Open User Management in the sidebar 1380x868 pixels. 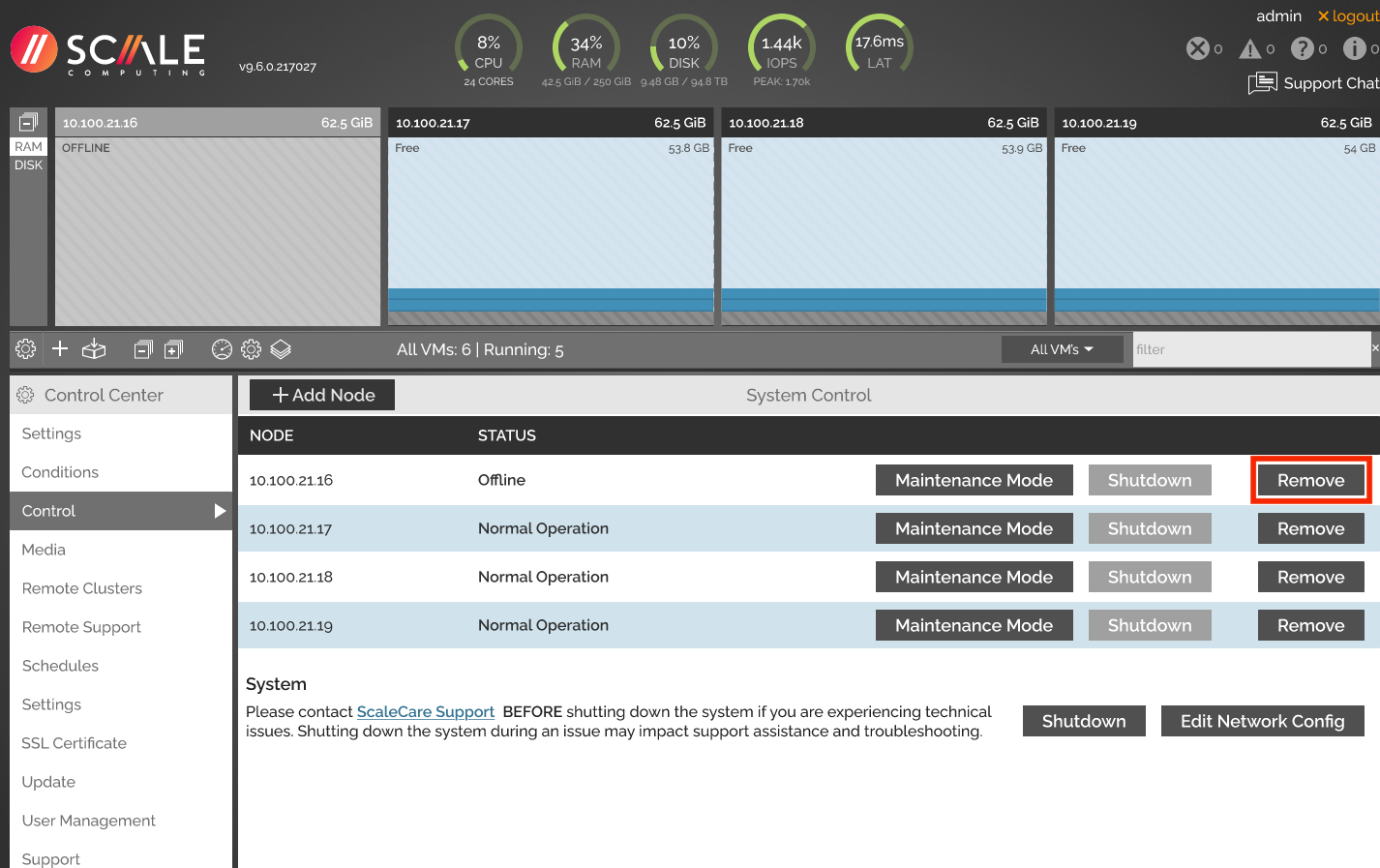121,821
